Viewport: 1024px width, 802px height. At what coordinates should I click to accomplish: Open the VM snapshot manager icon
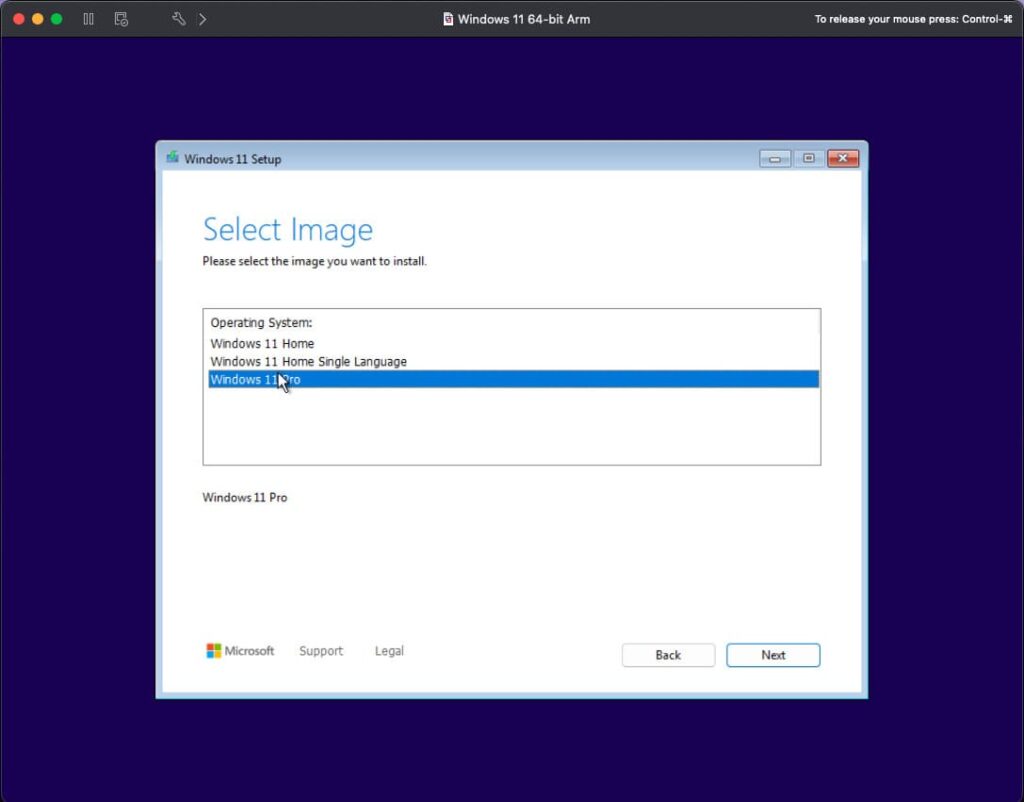coord(121,19)
